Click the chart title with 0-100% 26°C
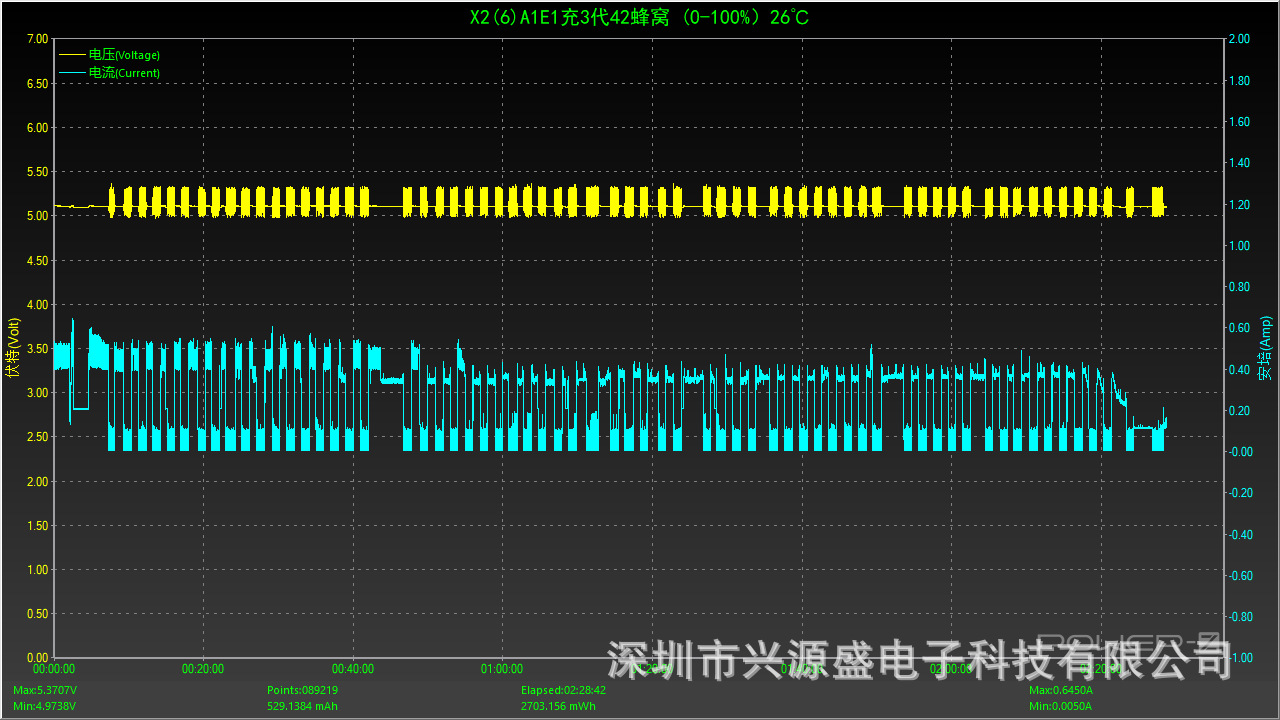 640,18
